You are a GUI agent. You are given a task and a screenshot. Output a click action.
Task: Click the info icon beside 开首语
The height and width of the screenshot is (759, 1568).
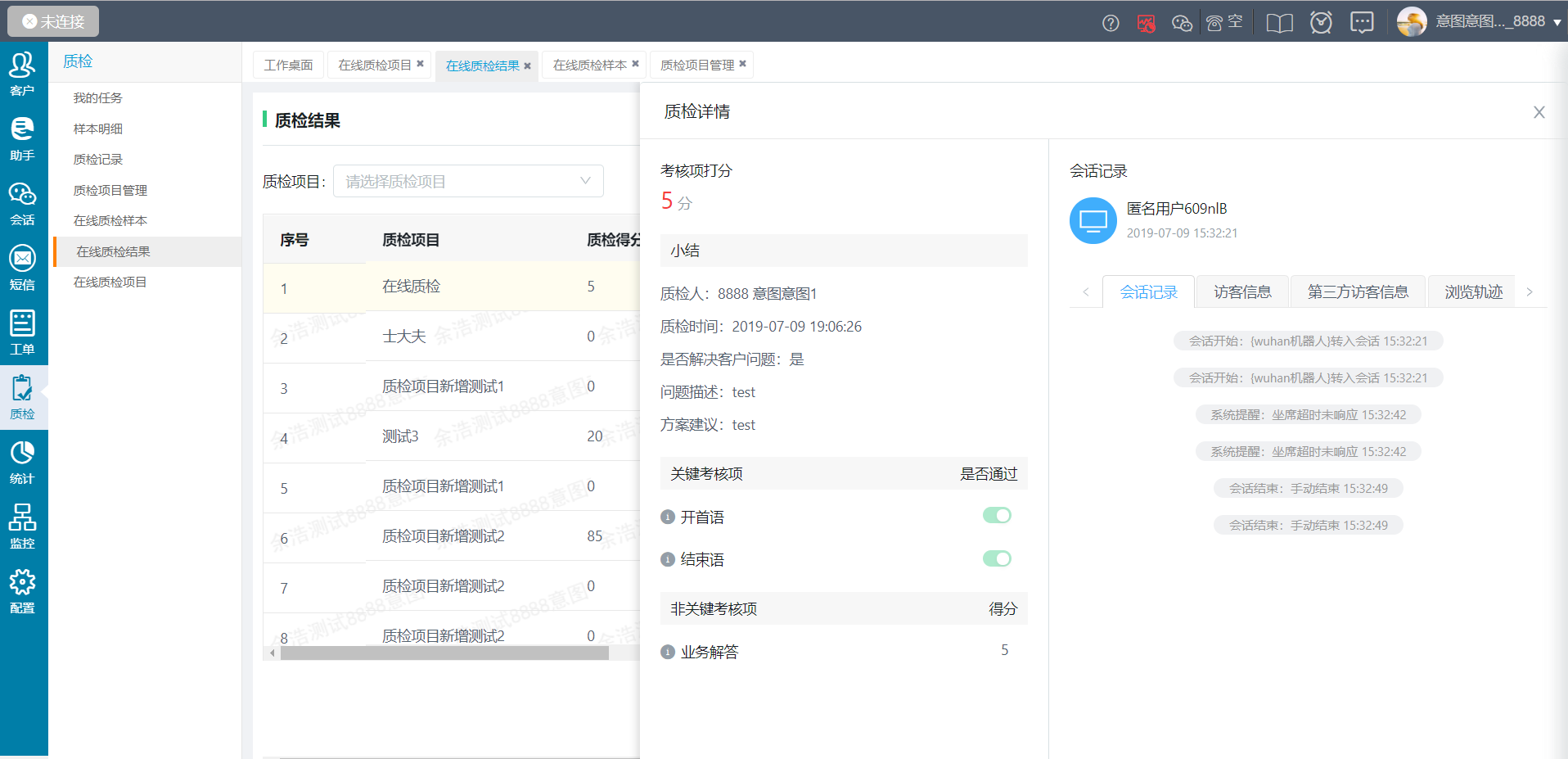[x=668, y=517]
